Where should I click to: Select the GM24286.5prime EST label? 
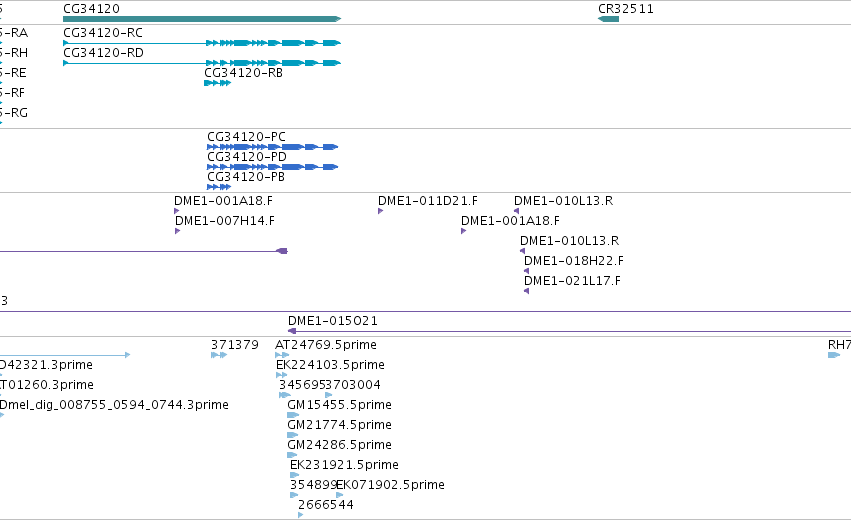[339, 445]
